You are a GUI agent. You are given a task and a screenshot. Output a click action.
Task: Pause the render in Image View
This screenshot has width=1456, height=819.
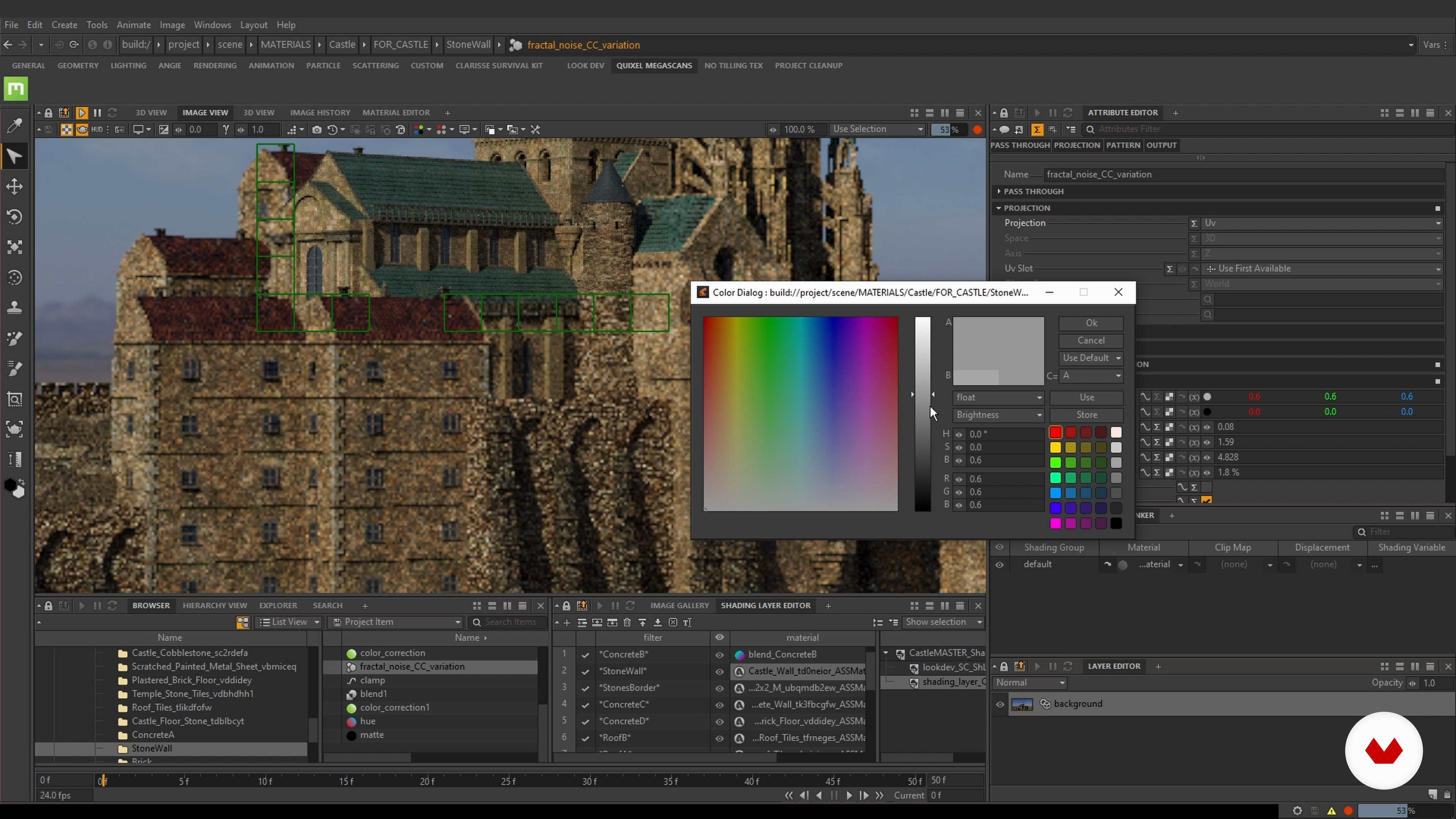97,113
